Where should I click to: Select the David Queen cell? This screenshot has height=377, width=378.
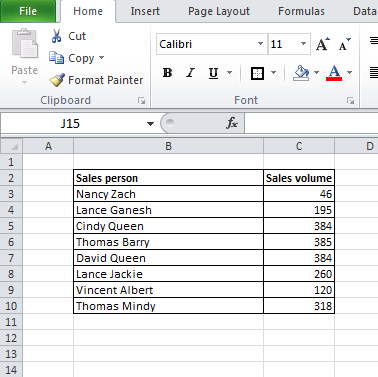click(x=168, y=258)
